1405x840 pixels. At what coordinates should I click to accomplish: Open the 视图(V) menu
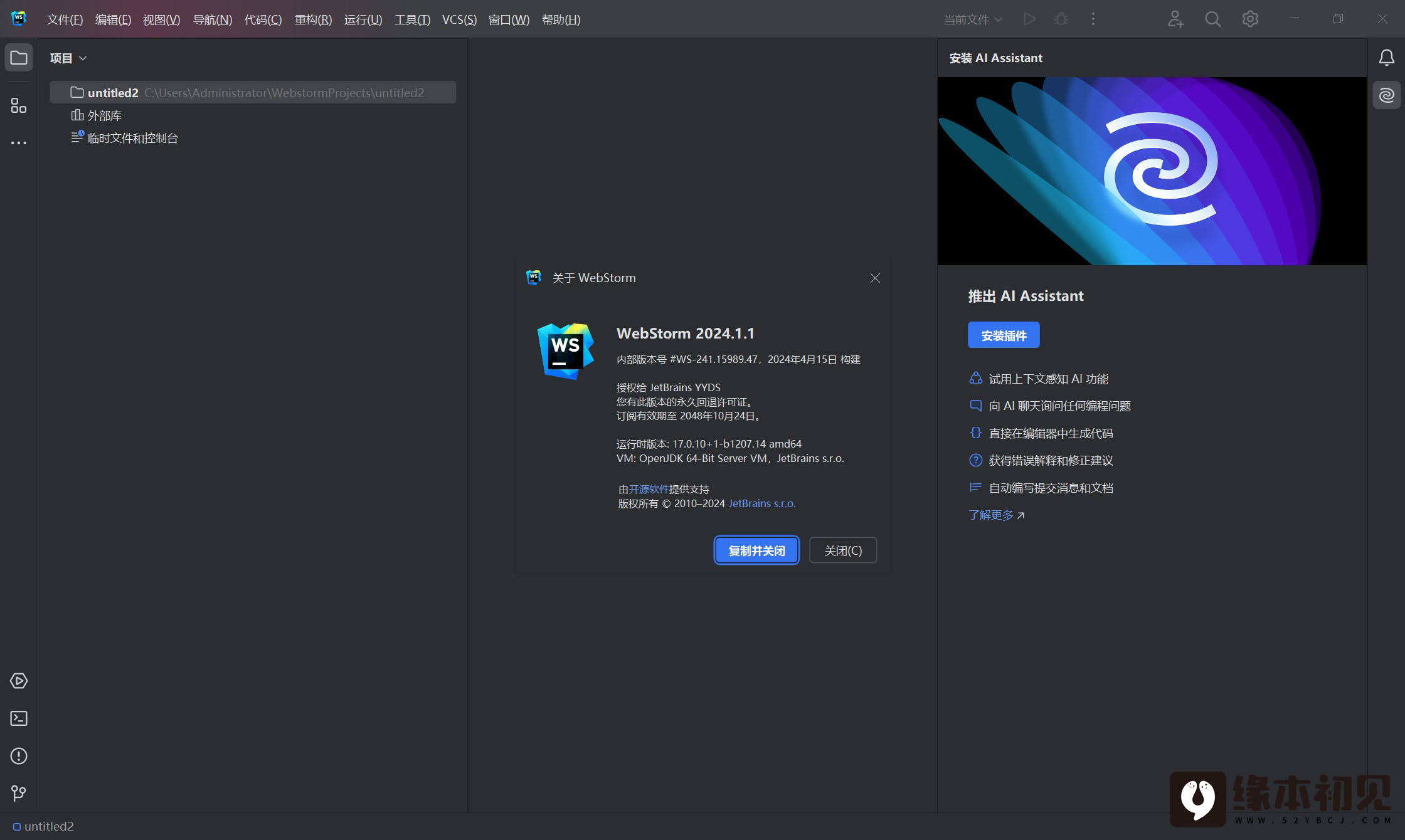click(x=161, y=19)
